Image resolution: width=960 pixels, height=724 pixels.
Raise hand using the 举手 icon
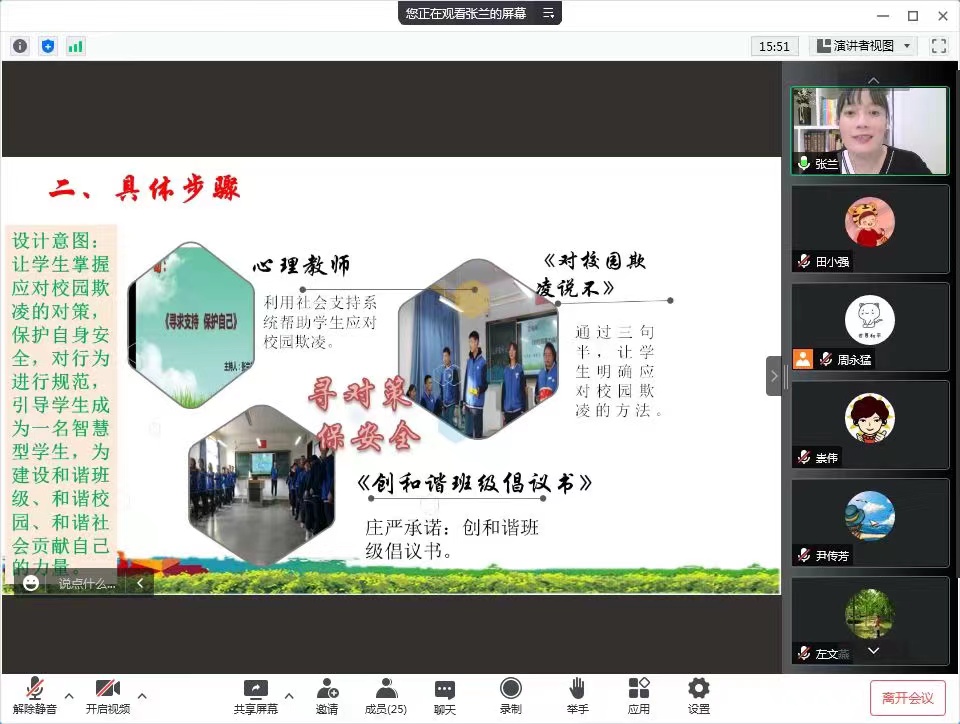(578, 692)
